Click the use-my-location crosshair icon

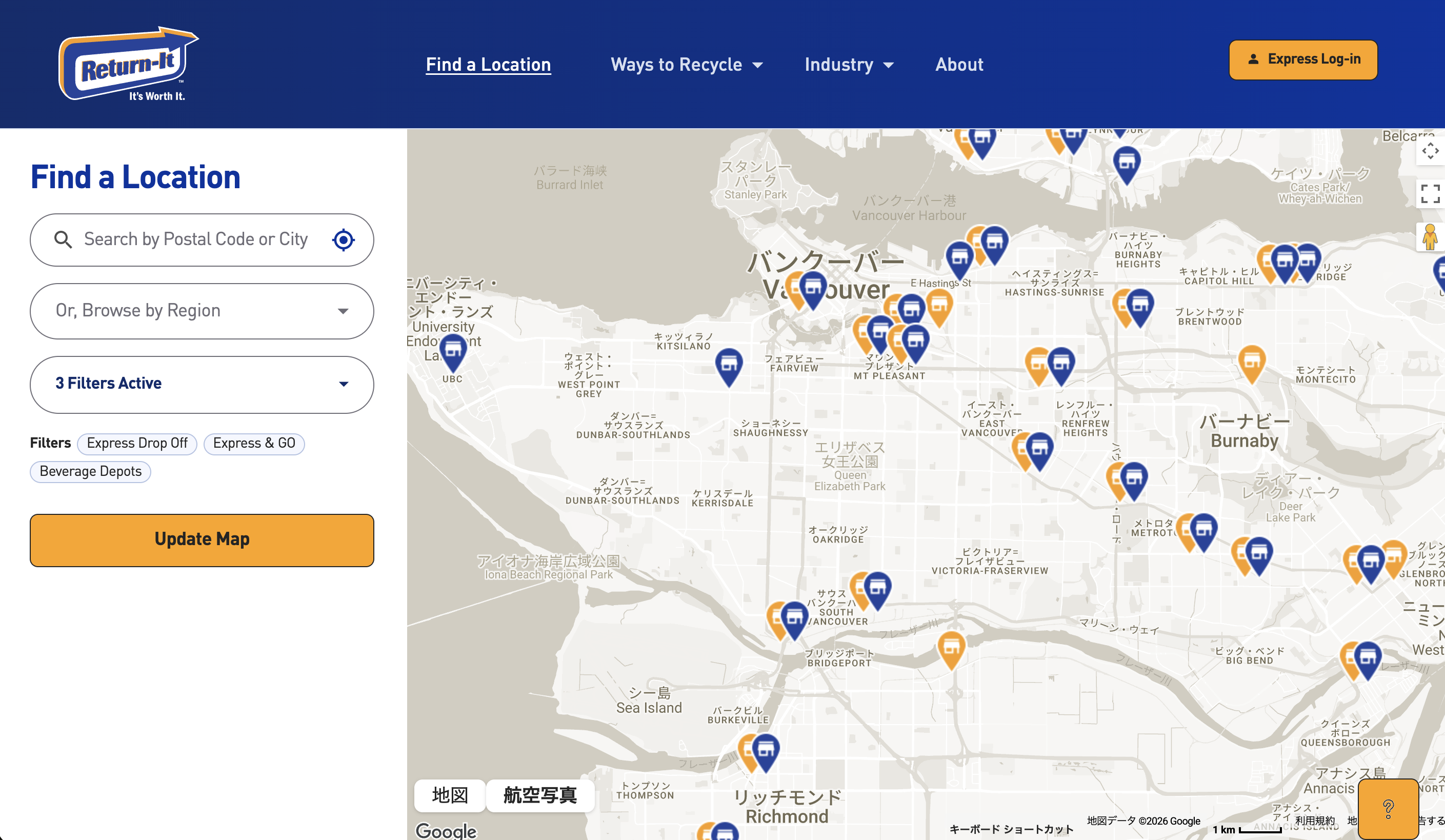(x=344, y=239)
